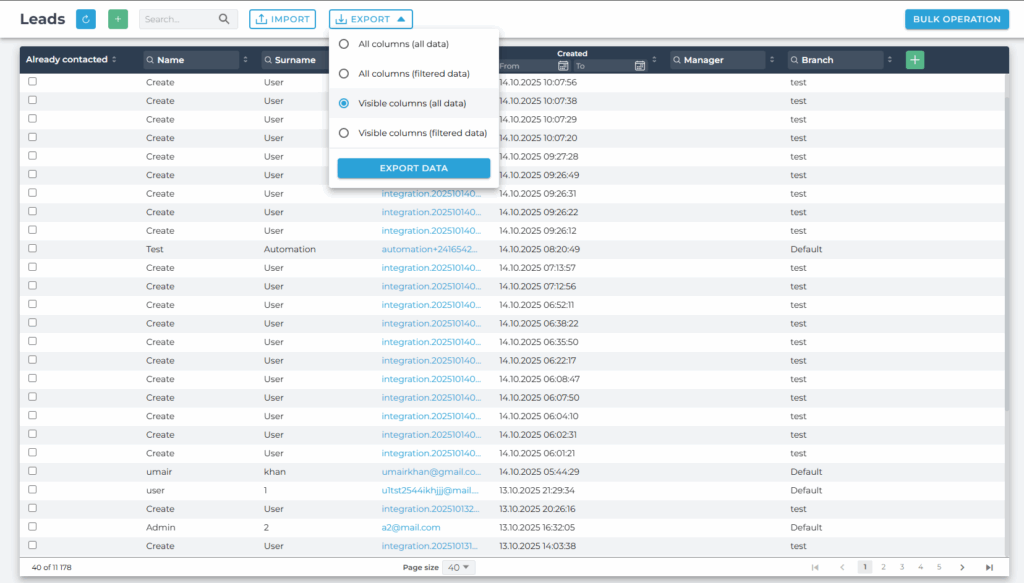Screen dimensions: 1024x583
Task: Open the Bulk Operation button
Action: [x=956, y=19]
